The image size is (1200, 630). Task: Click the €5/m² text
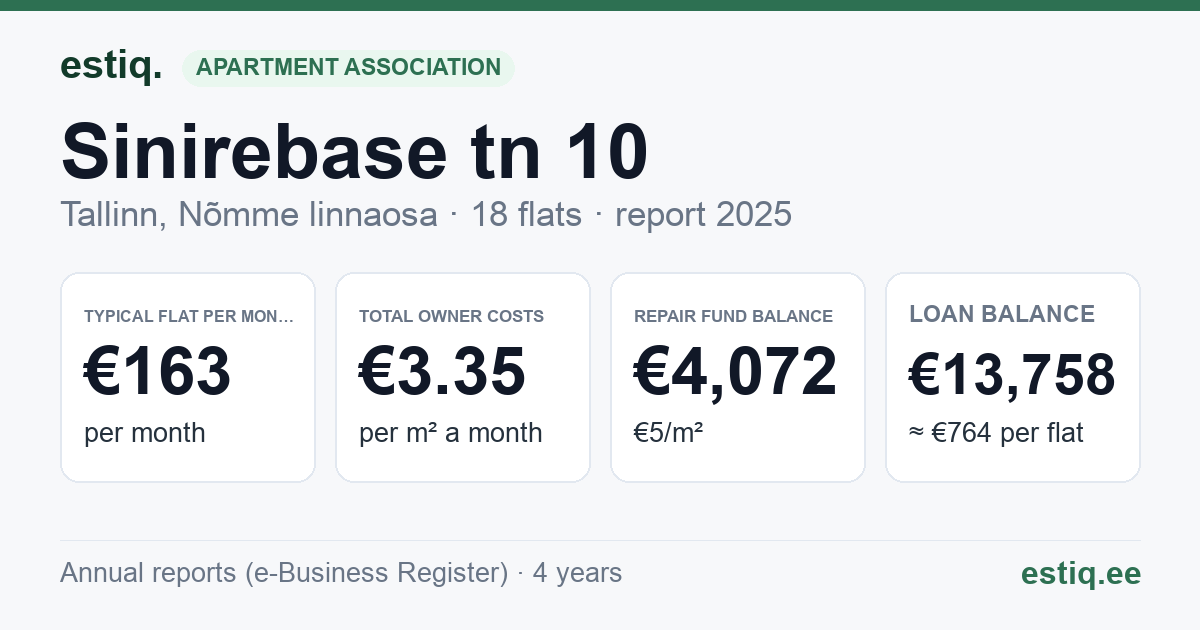click(668, 433)
